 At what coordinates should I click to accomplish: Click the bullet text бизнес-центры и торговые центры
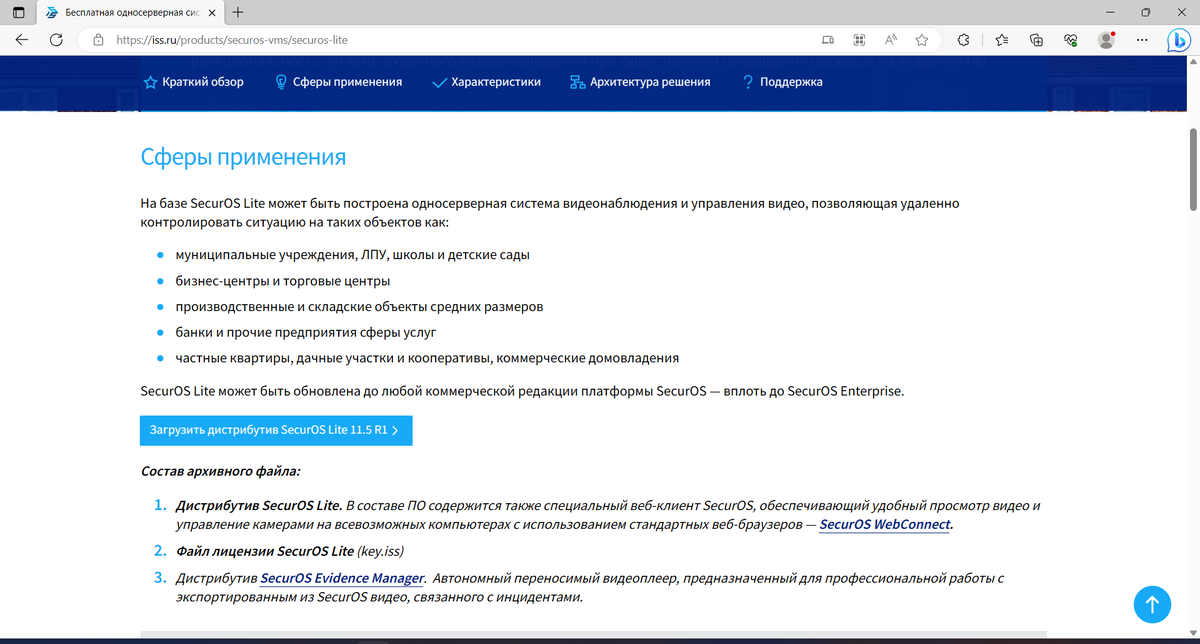283,280
